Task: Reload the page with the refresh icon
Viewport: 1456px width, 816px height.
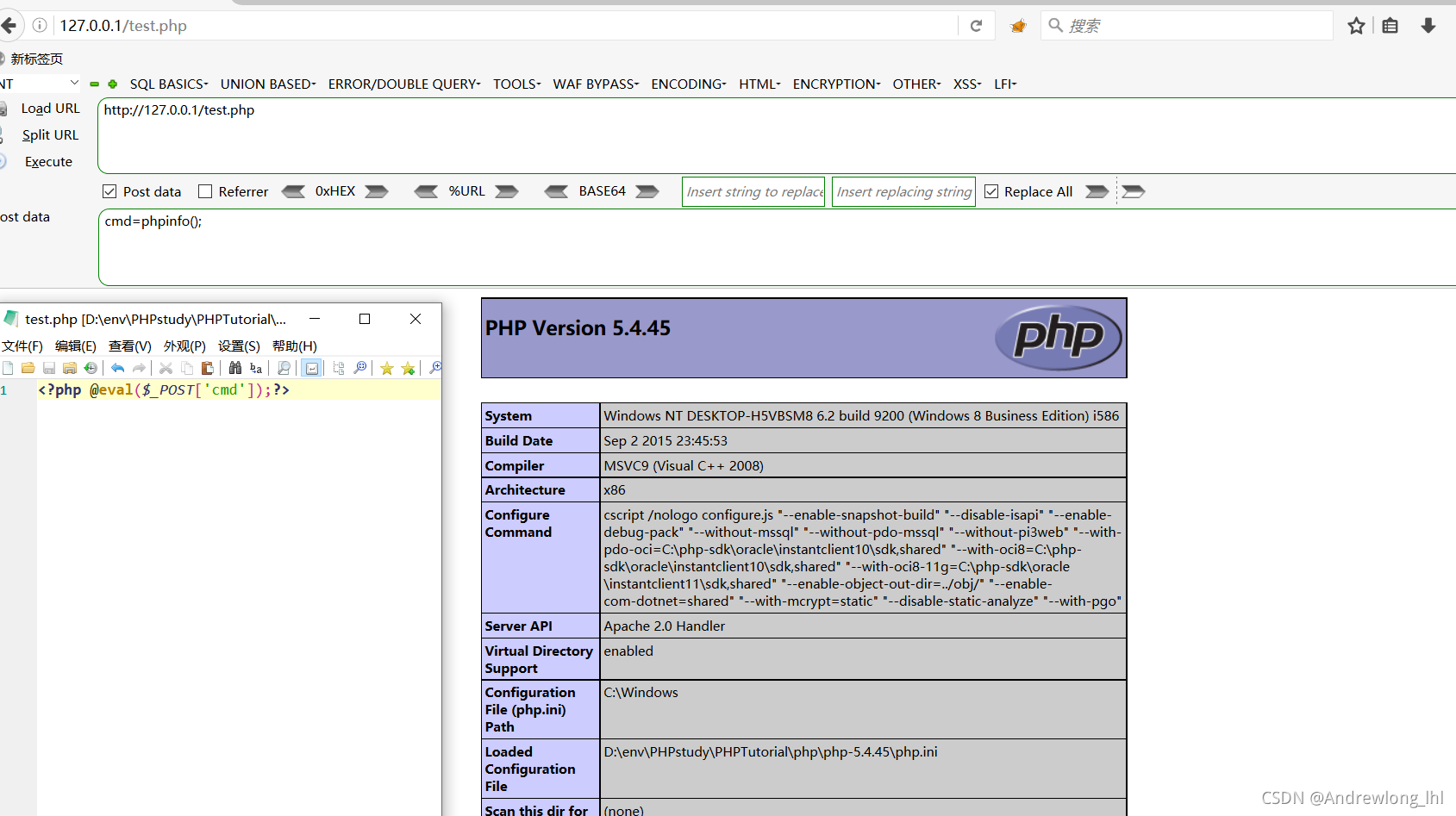Action: [976, 26]
